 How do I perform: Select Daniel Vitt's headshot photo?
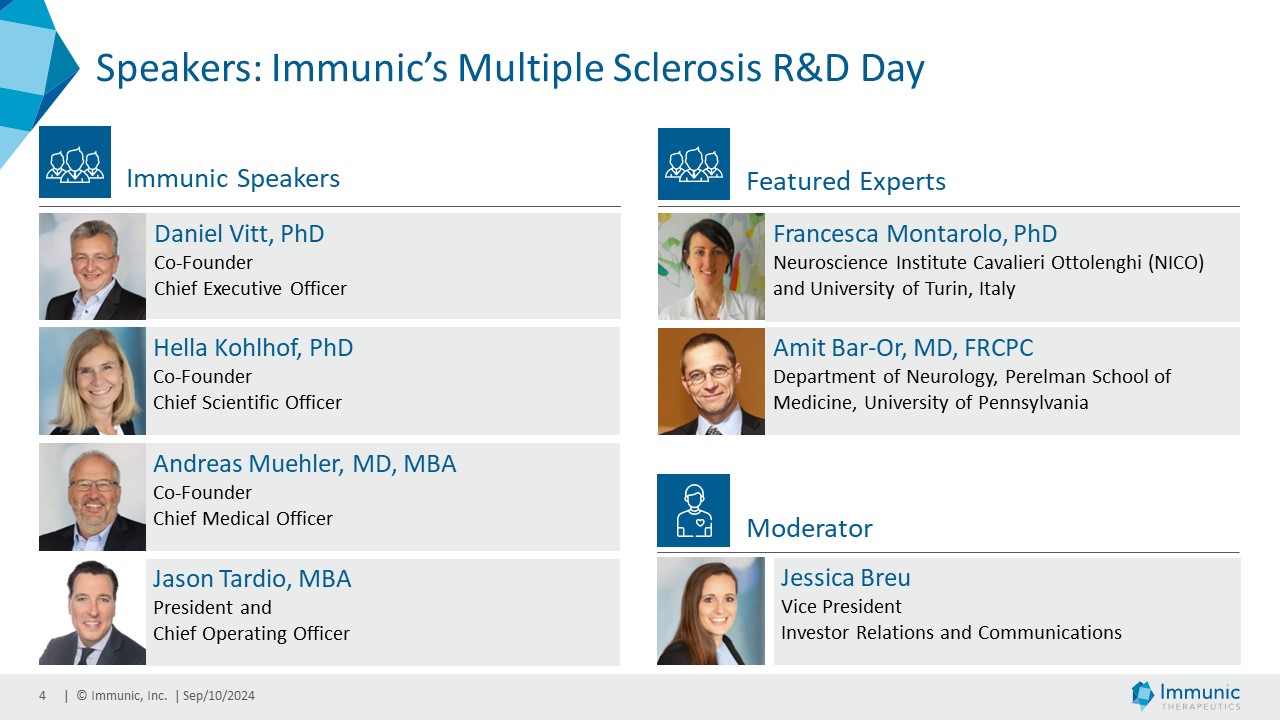pyautogui.click(x=92, y=266)
